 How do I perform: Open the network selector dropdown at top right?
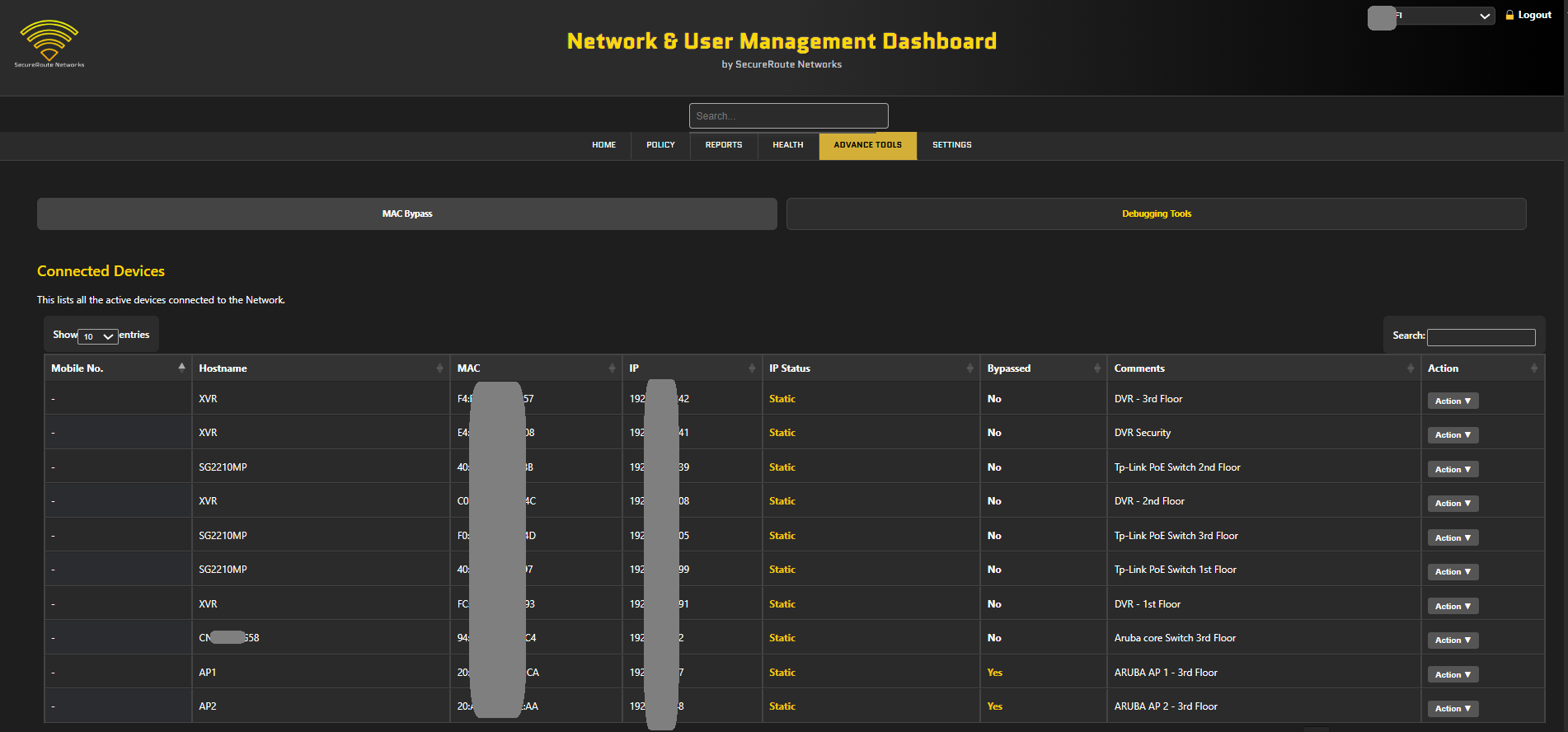(x=1443, y=16)
